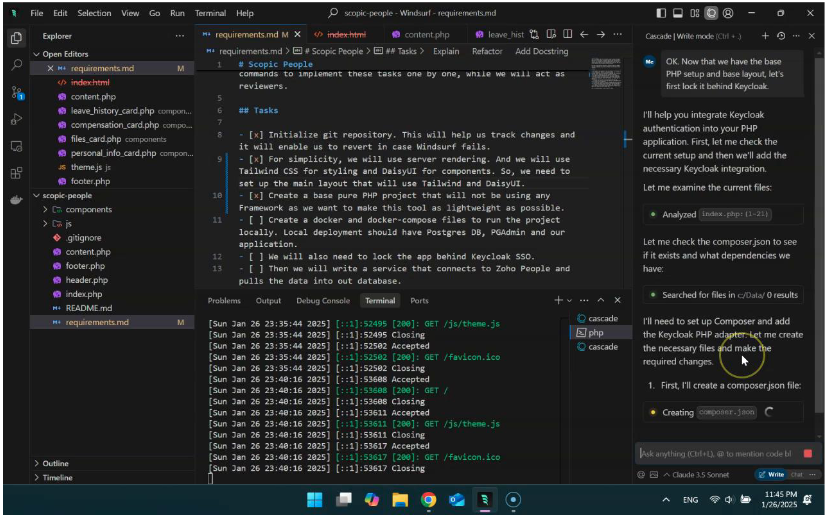Switch Cascade to Chat mode
This screenshot has width=830, height=519.
(797, 475)
